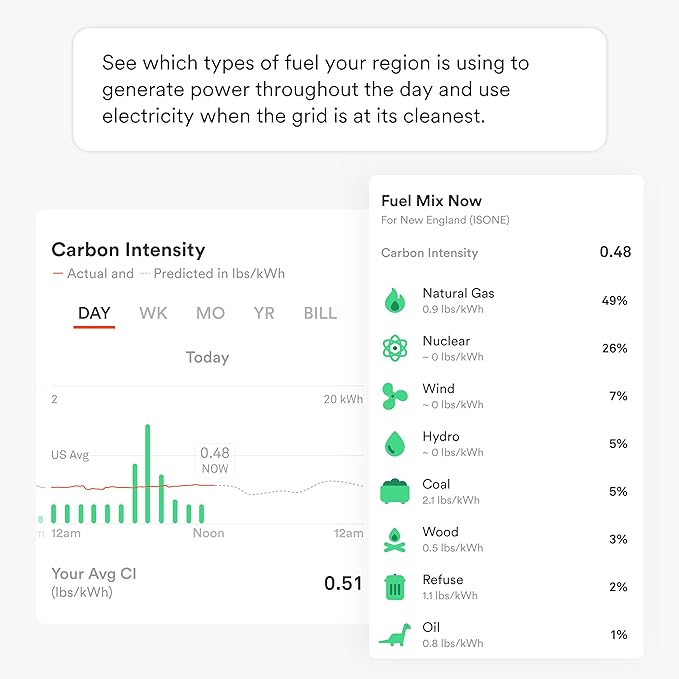Click the Wood campfire icon

(x=394, y=540)
